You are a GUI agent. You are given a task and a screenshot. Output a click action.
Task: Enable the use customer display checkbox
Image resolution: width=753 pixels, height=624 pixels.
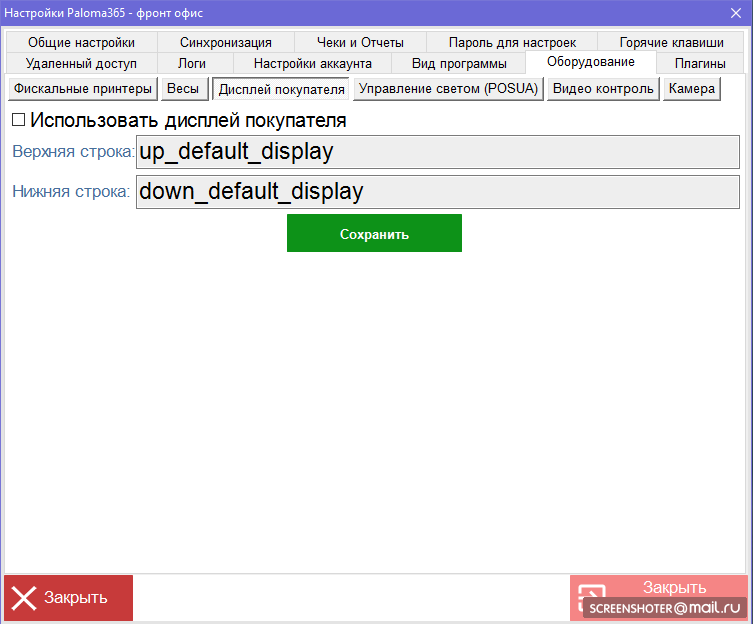19,120
